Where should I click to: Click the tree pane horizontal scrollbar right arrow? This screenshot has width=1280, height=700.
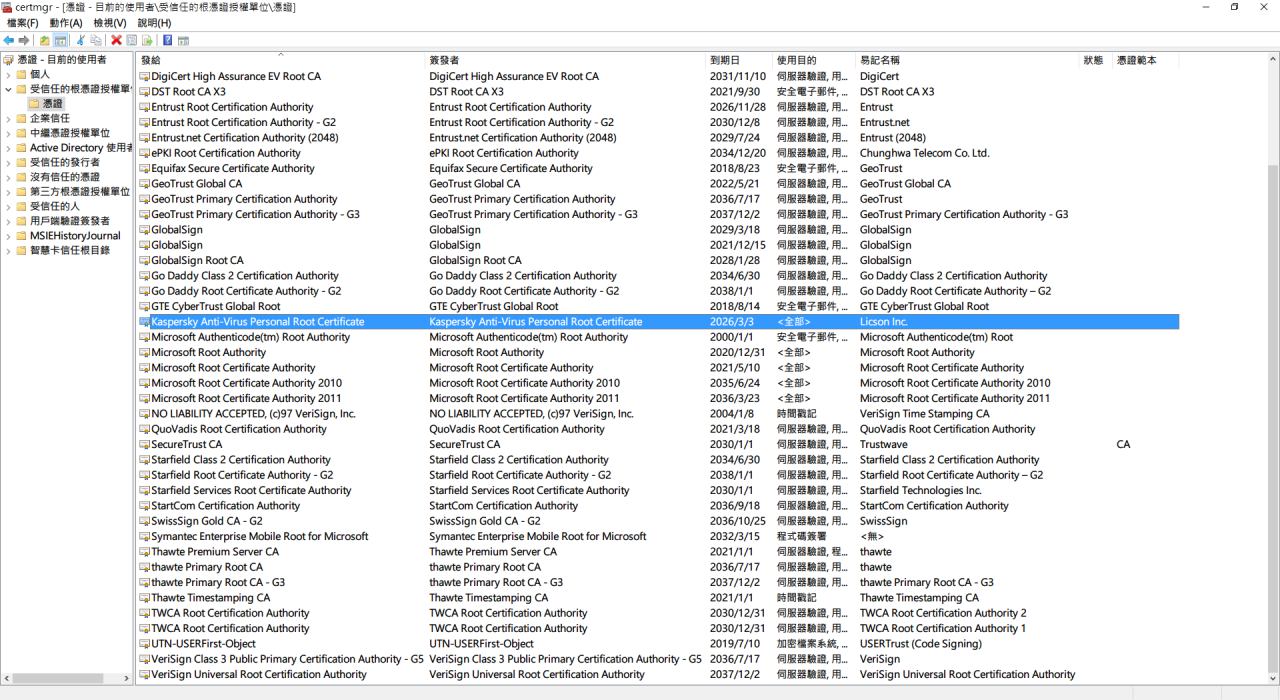(127, 679)
